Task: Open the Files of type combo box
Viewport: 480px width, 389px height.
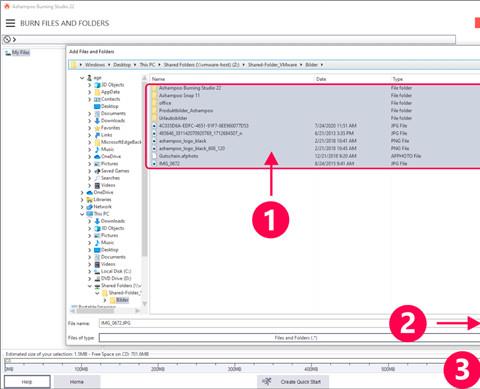Action: click(x=289, y=338)
